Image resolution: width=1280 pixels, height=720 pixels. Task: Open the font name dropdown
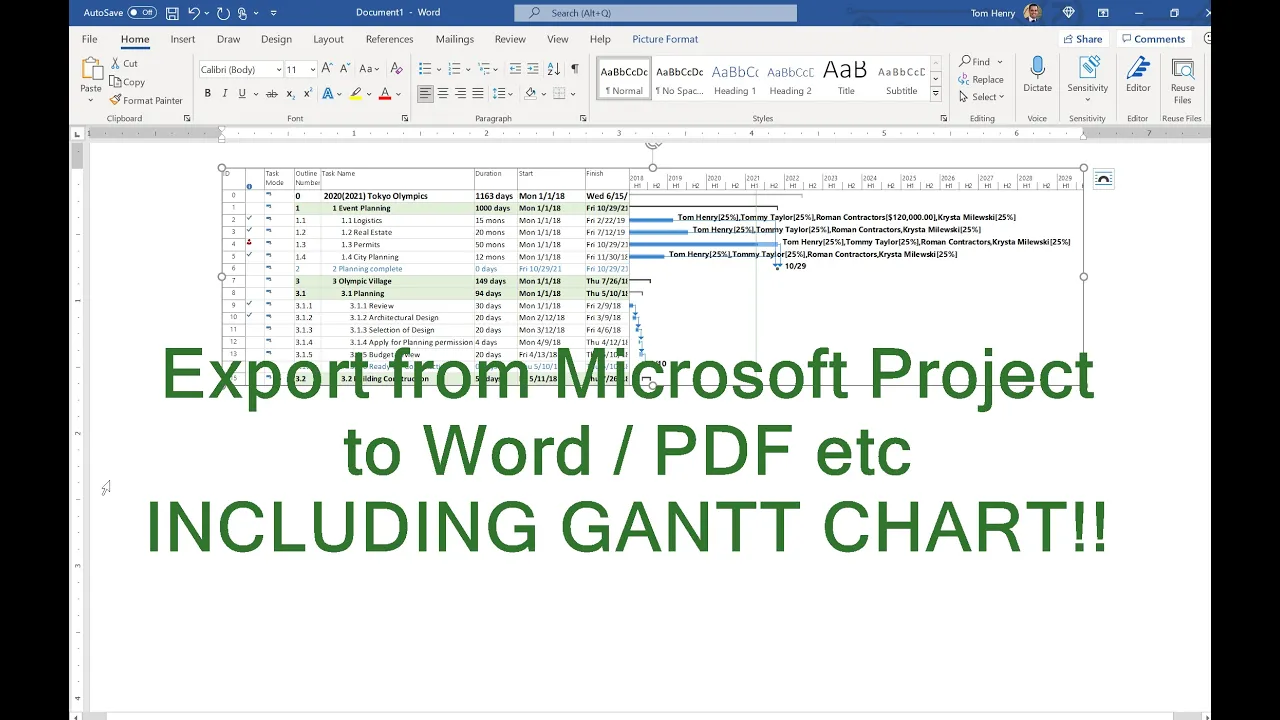[278, 70]
